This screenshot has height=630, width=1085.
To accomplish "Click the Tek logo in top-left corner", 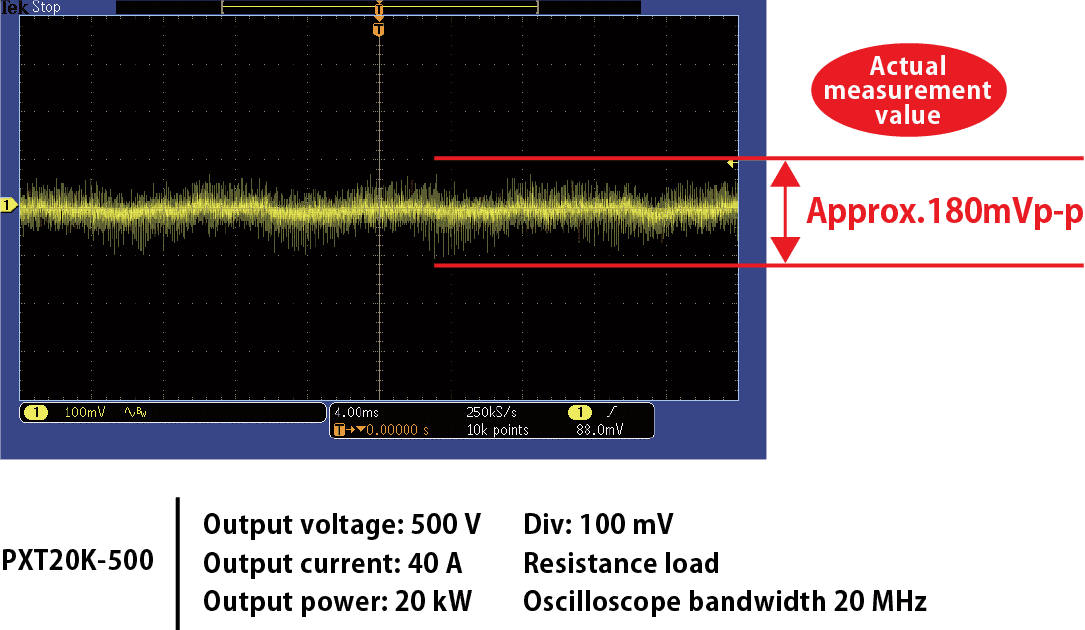I will (12, 7).
